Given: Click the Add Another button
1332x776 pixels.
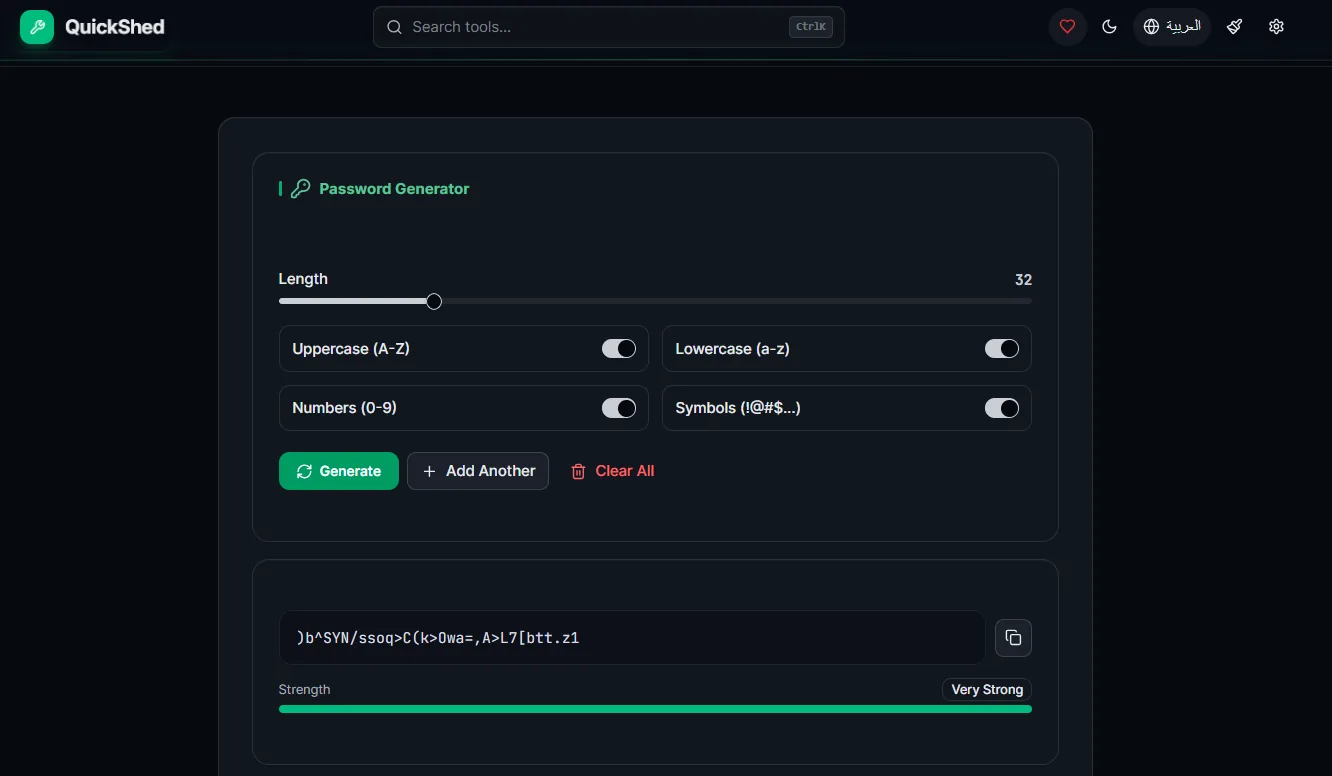Looking at the screenshot, I should 478,471.
